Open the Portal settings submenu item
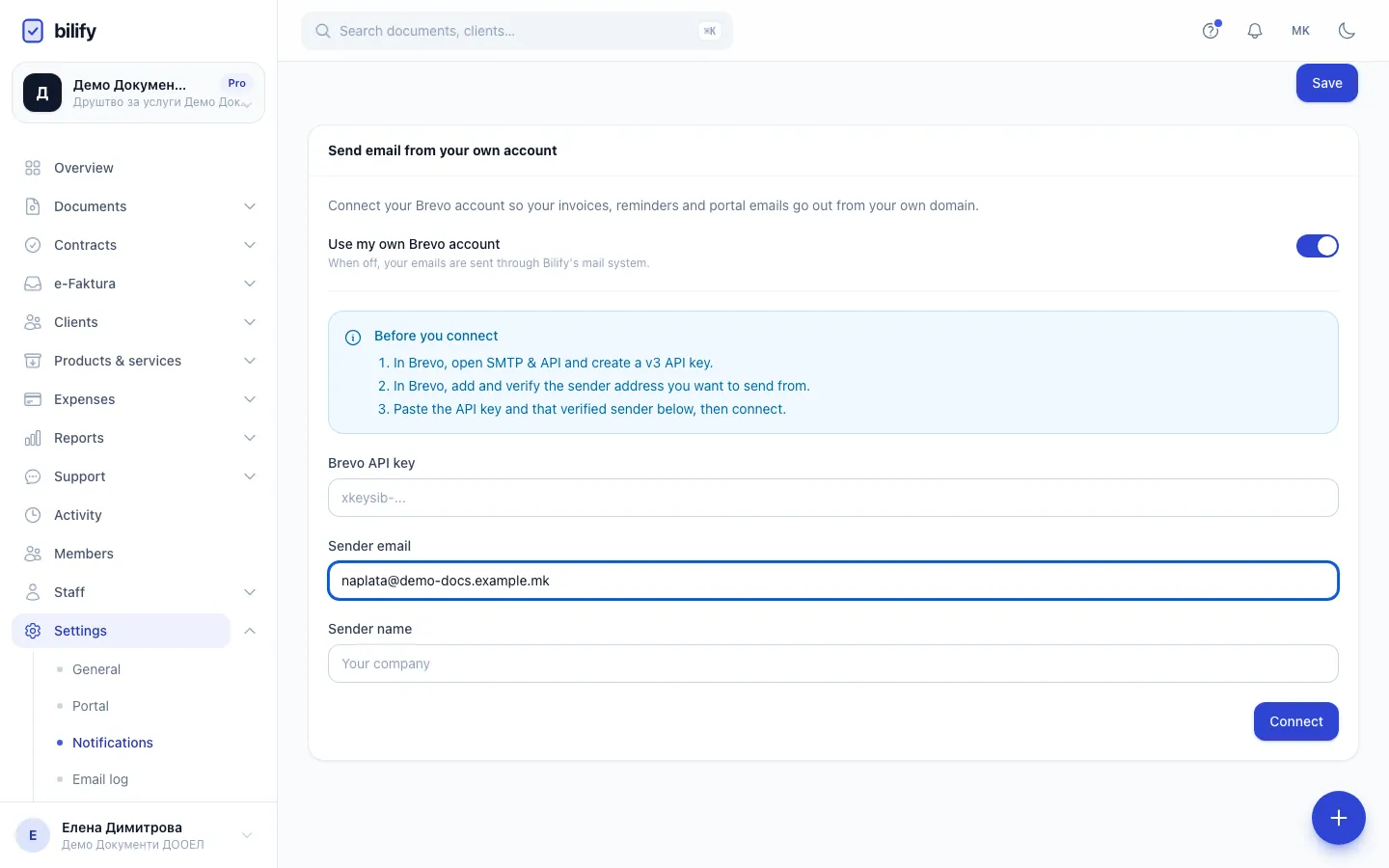 tap(91, 706)
